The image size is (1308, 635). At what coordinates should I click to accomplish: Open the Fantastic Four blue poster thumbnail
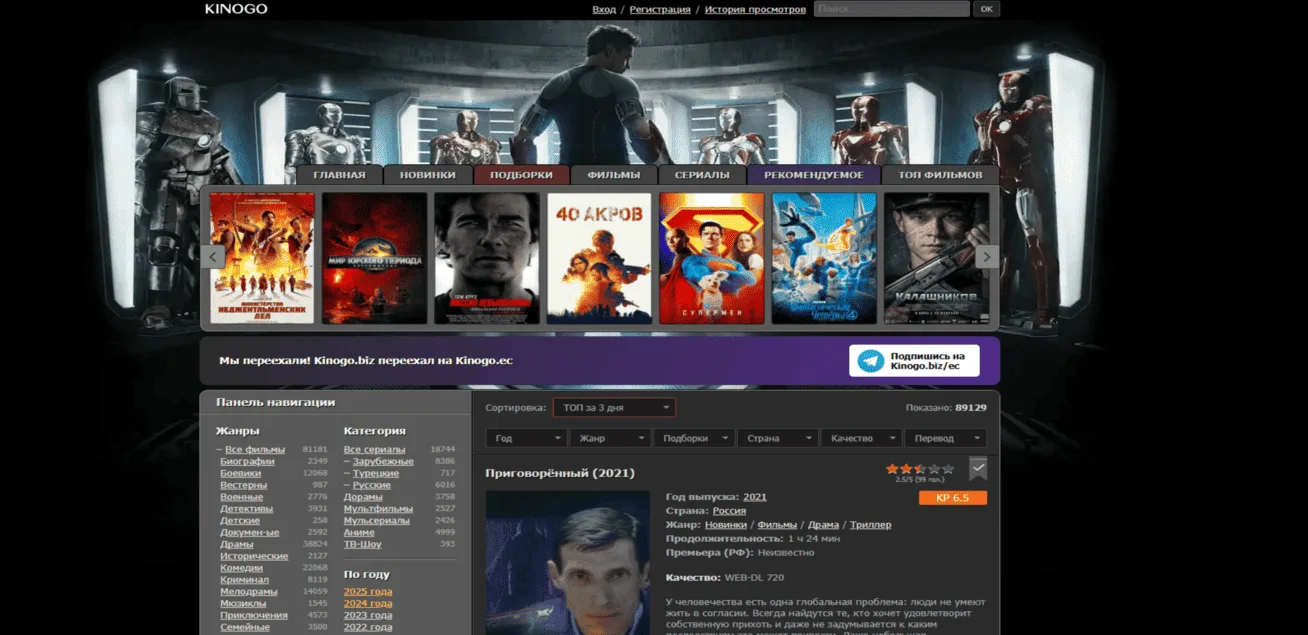click(824, 258)
